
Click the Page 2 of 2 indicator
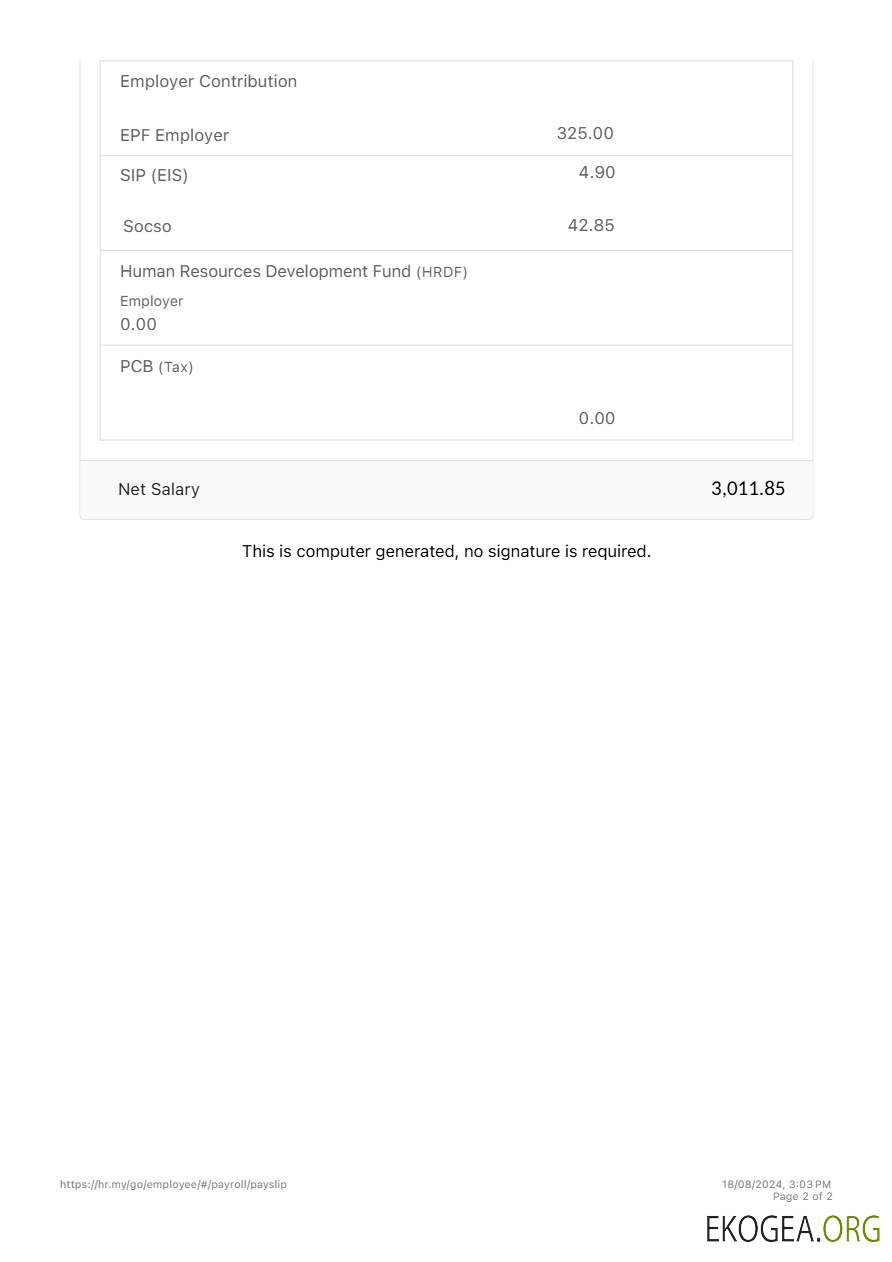click(802, 1196)
